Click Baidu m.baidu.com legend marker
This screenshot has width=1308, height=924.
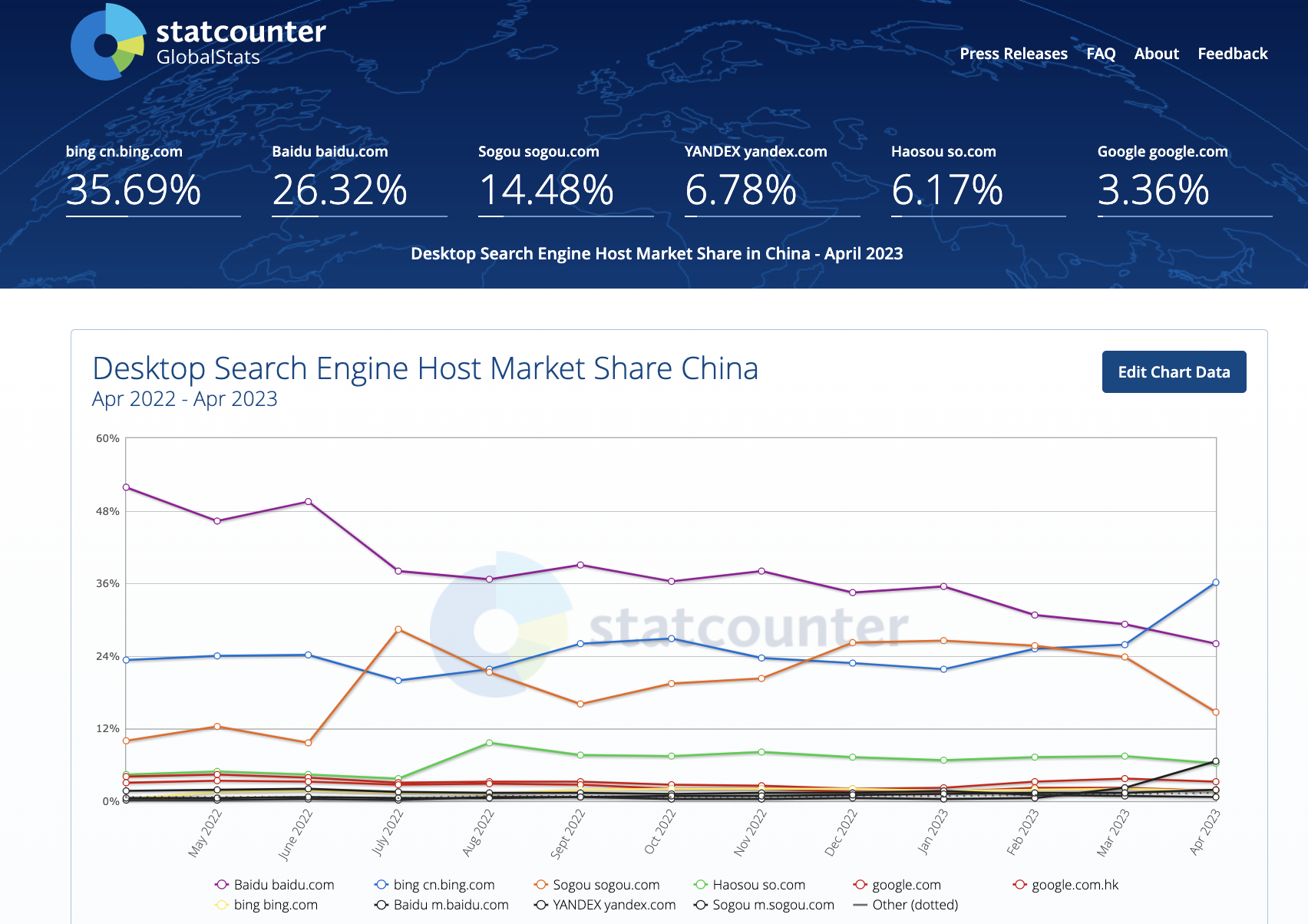coord(381,905)
